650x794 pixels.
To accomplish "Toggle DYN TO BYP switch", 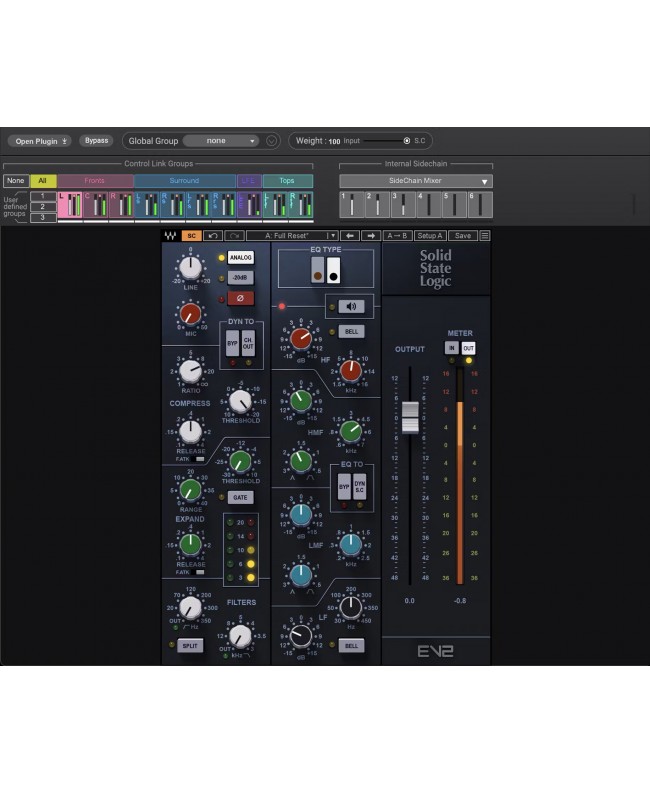I will [x=232, y=343].
